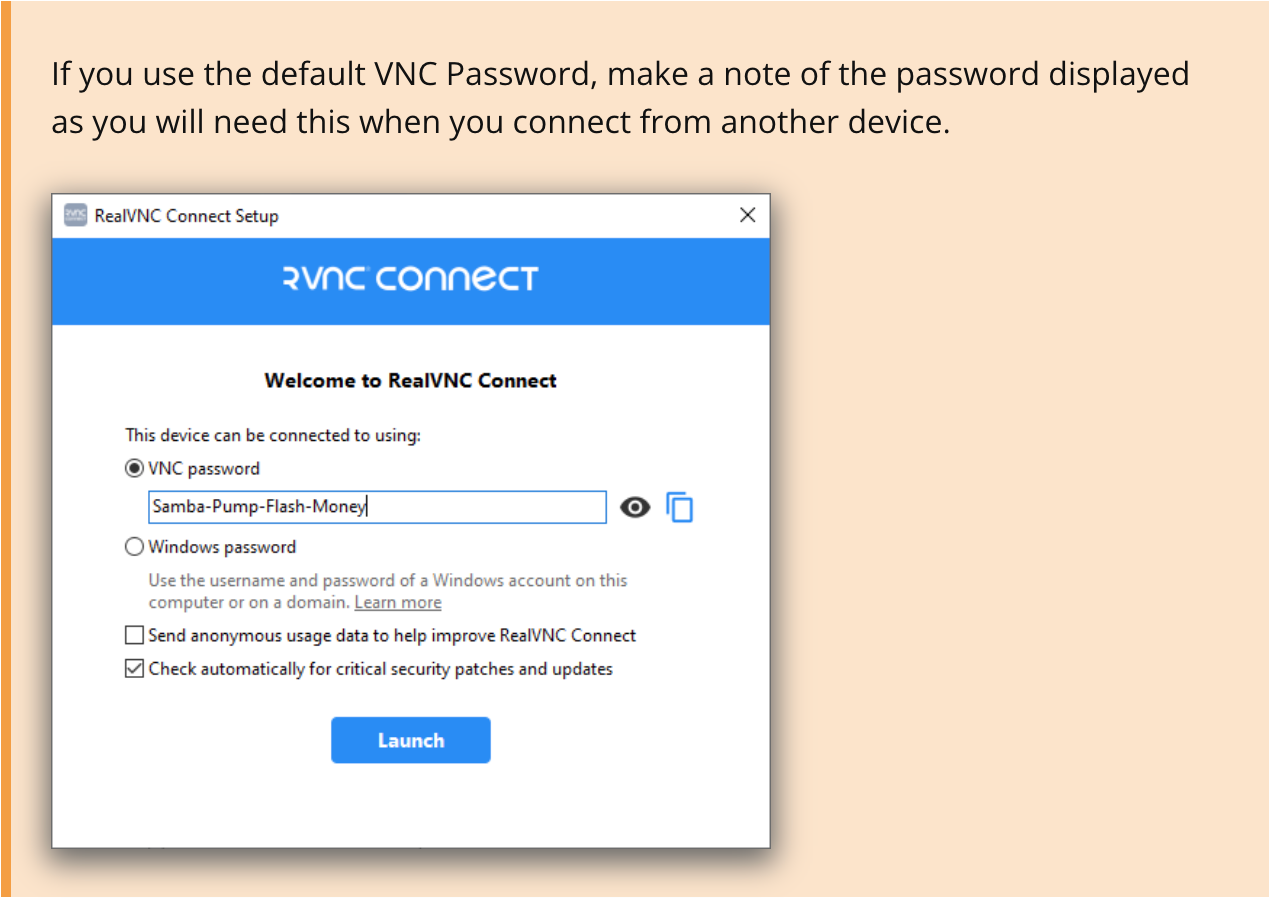The image size is (1274, 898).
Task: Select the Windows password radio button
Action: [x=134, y=547]
